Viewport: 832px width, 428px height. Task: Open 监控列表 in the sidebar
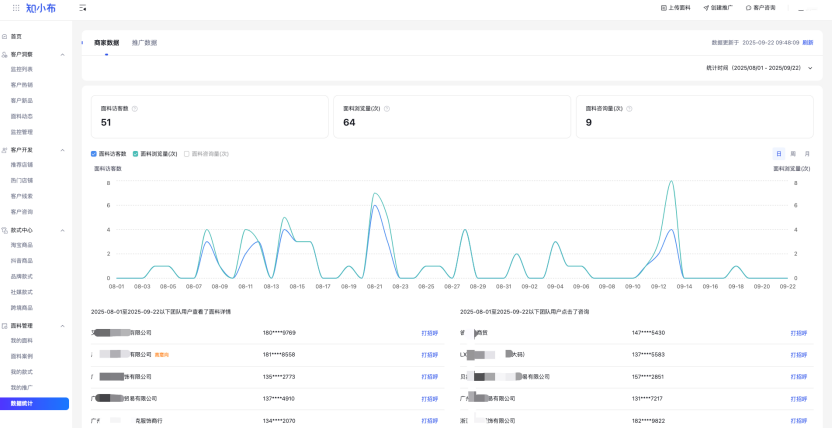(x=22, y=69)
